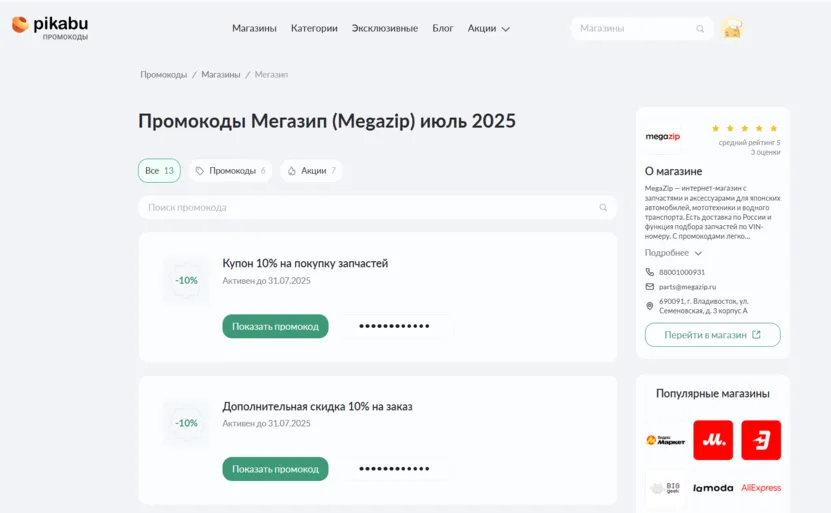Open the AliExpress store logo
831x513 pixels.
pyautogui.click(x=761, y=488)
